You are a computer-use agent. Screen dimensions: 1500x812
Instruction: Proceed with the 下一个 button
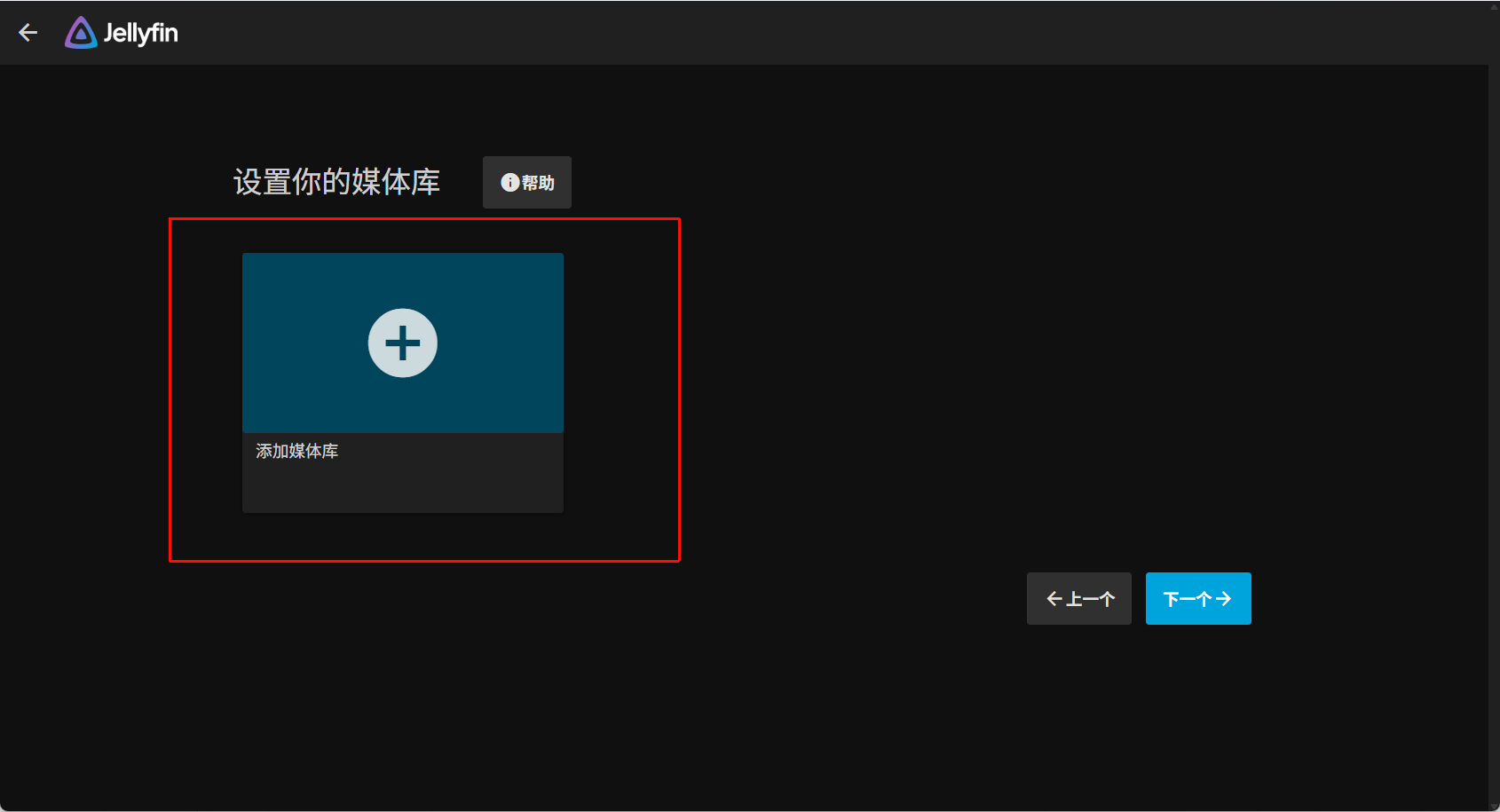(1198, 599)
